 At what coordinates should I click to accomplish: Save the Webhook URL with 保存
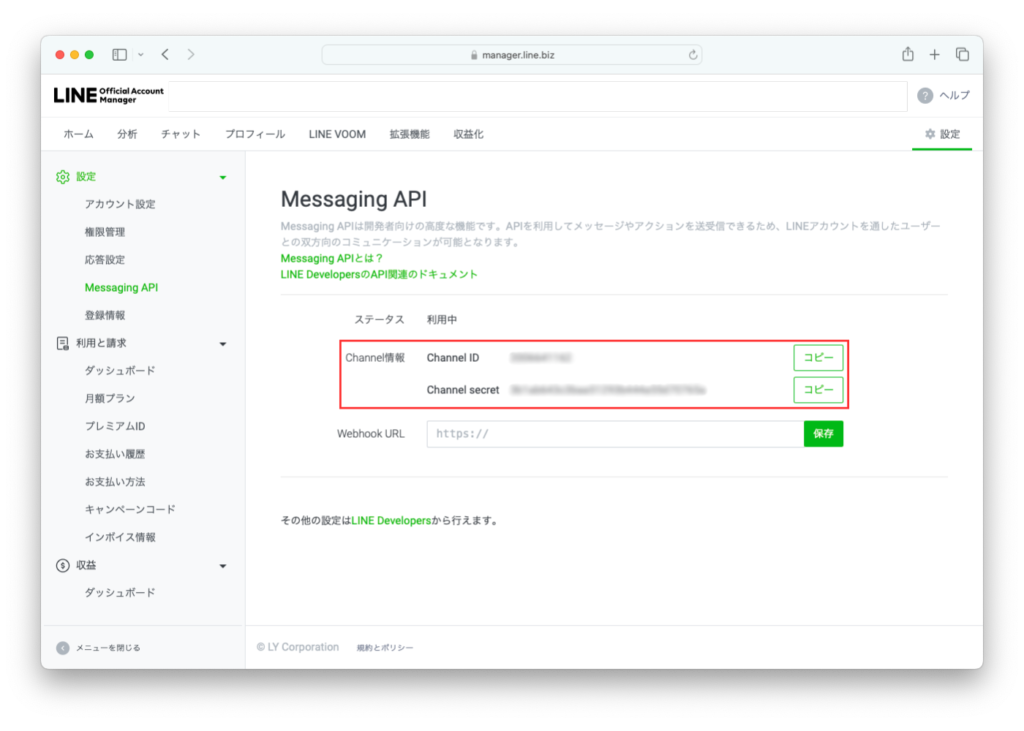823,434
